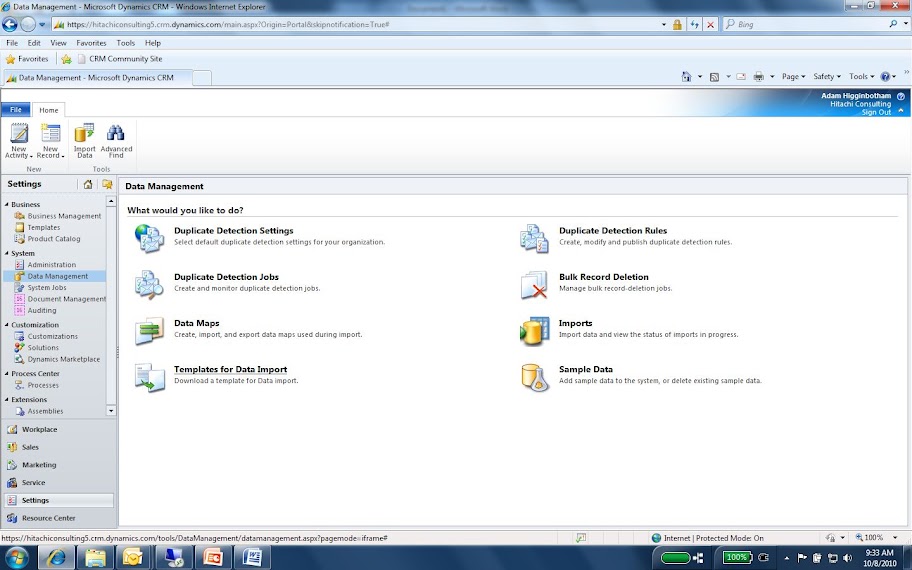
Task: Collapse the Business section in Settings
Action: pos(6,204)
